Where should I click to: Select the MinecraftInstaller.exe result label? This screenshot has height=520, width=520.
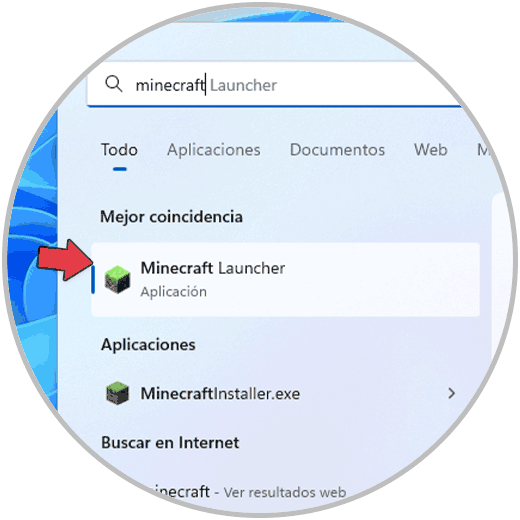coord(220,394)
